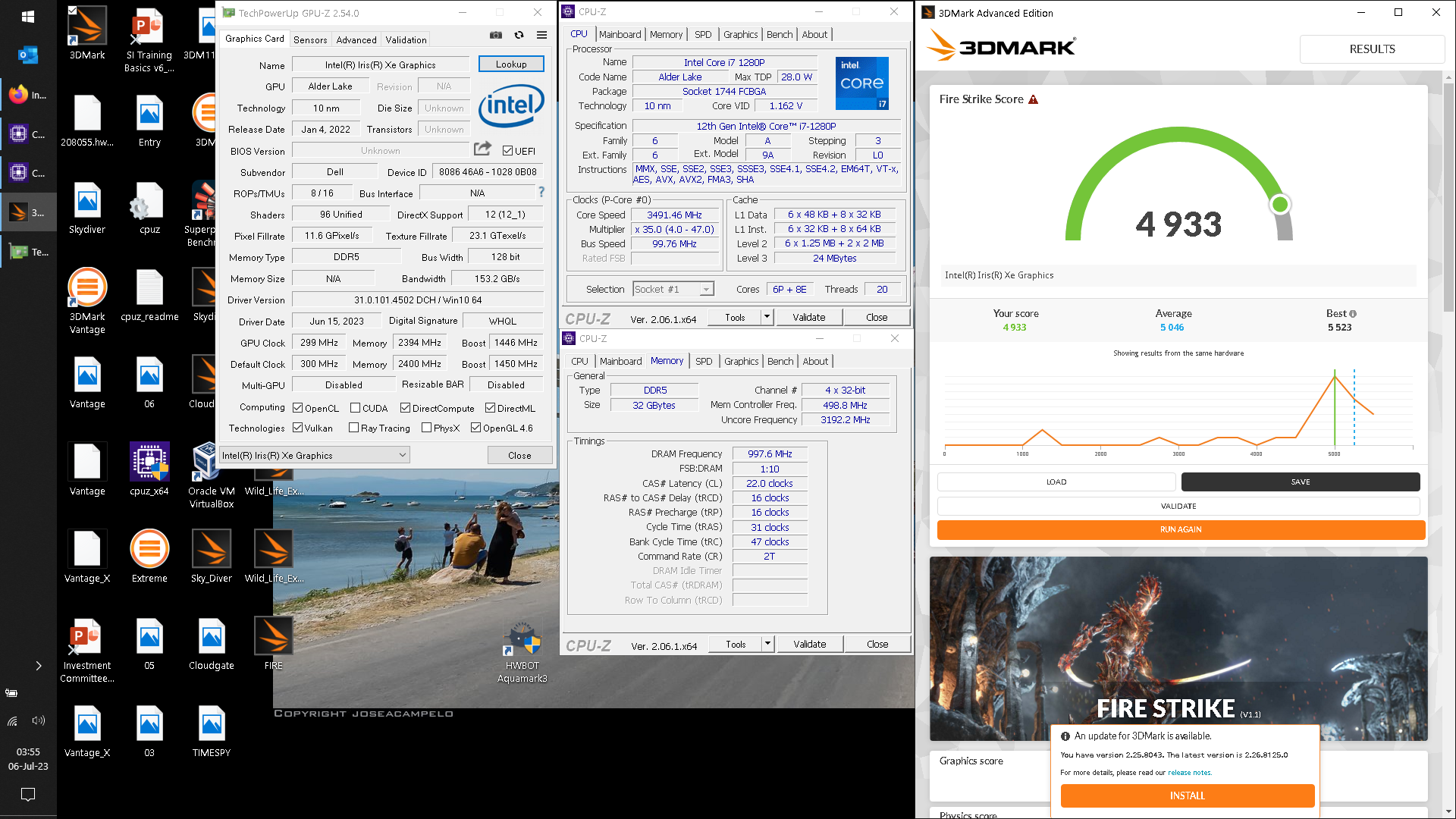Screen dimensions: 1456x819
Task: Click INSTALL update button in 3DMark
Action: pyautogui.click(x=1188, y=795)
